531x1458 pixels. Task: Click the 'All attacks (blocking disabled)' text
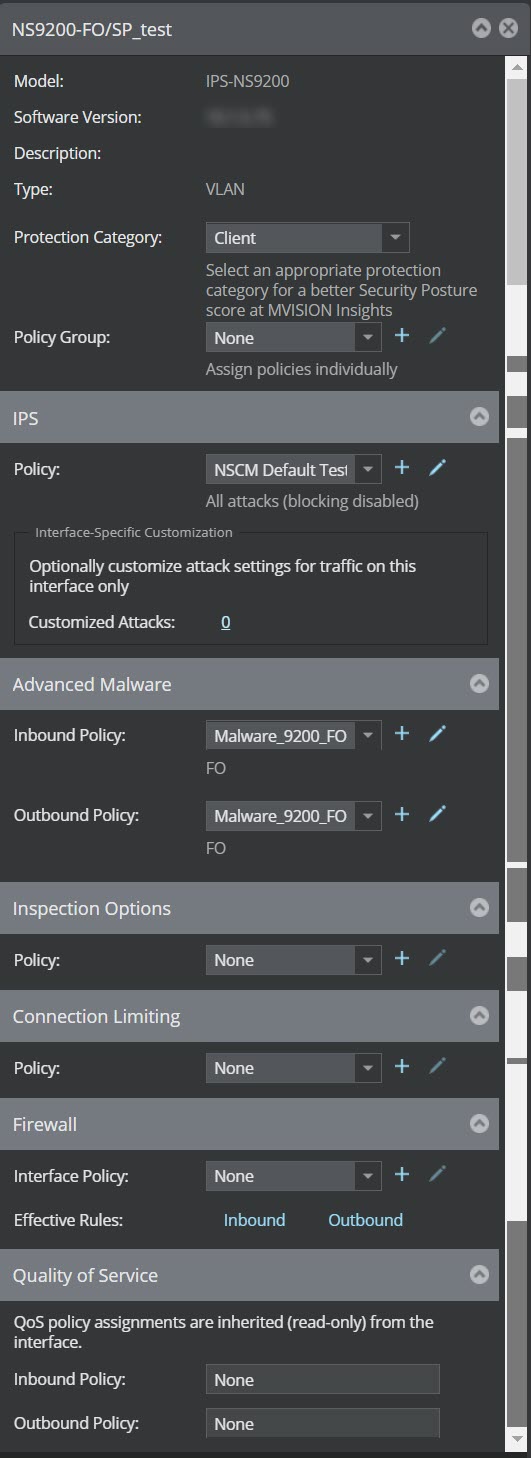pyautogui.click(x=312, y=500)
